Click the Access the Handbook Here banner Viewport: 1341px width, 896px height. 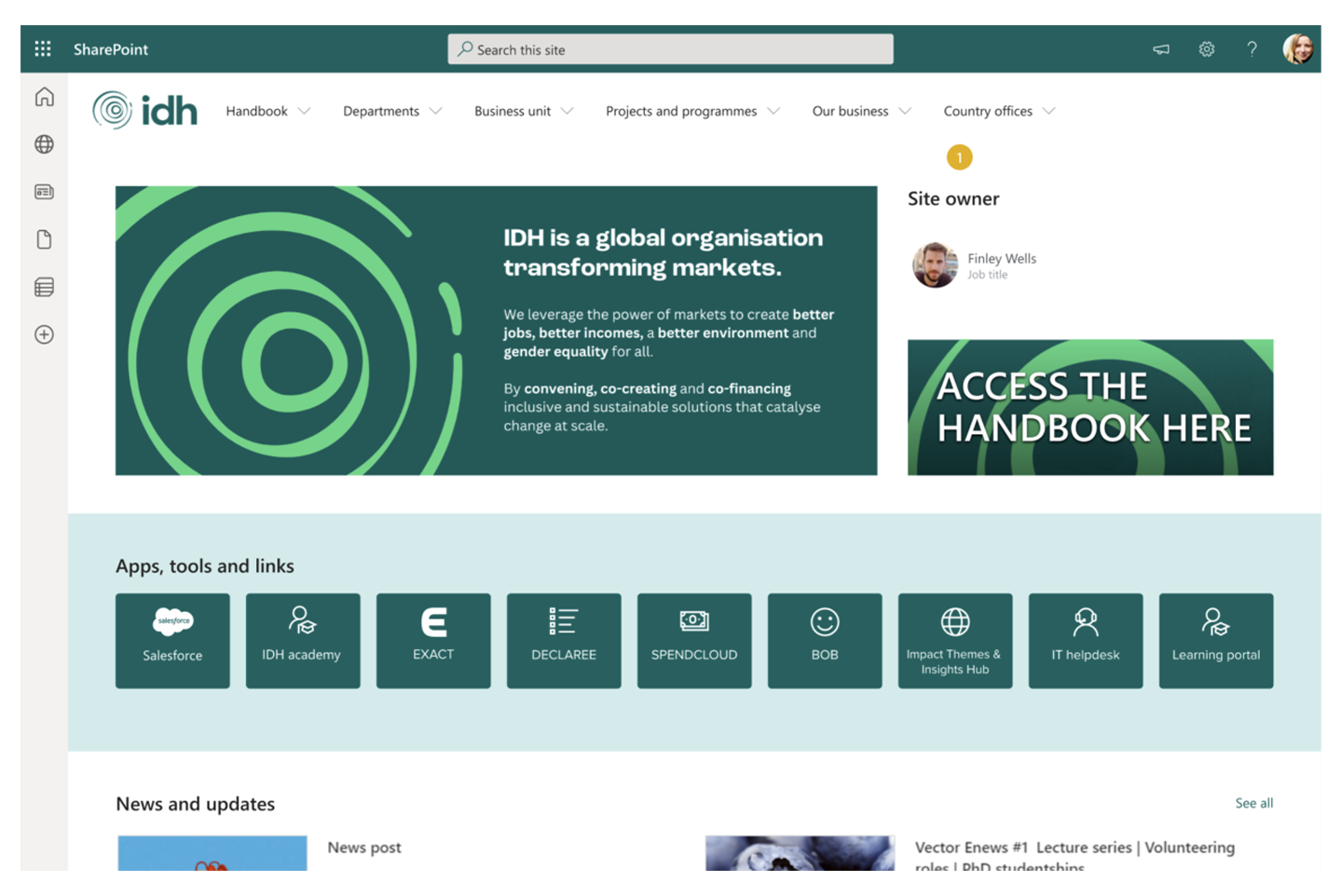[1090, 407]
